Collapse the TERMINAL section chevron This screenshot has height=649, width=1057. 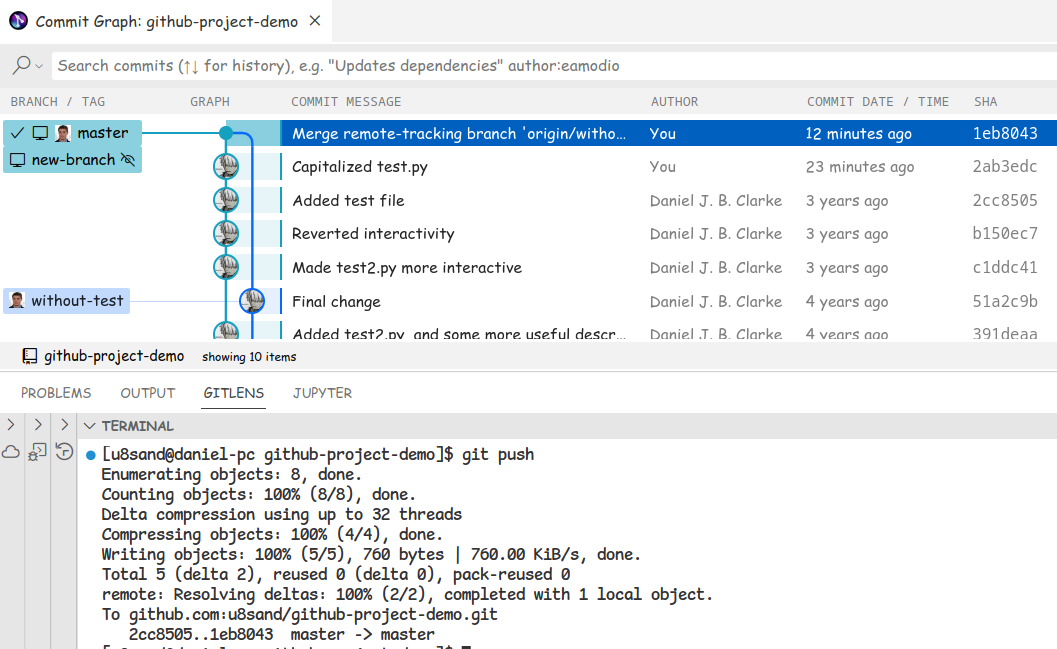click(89, 426)
